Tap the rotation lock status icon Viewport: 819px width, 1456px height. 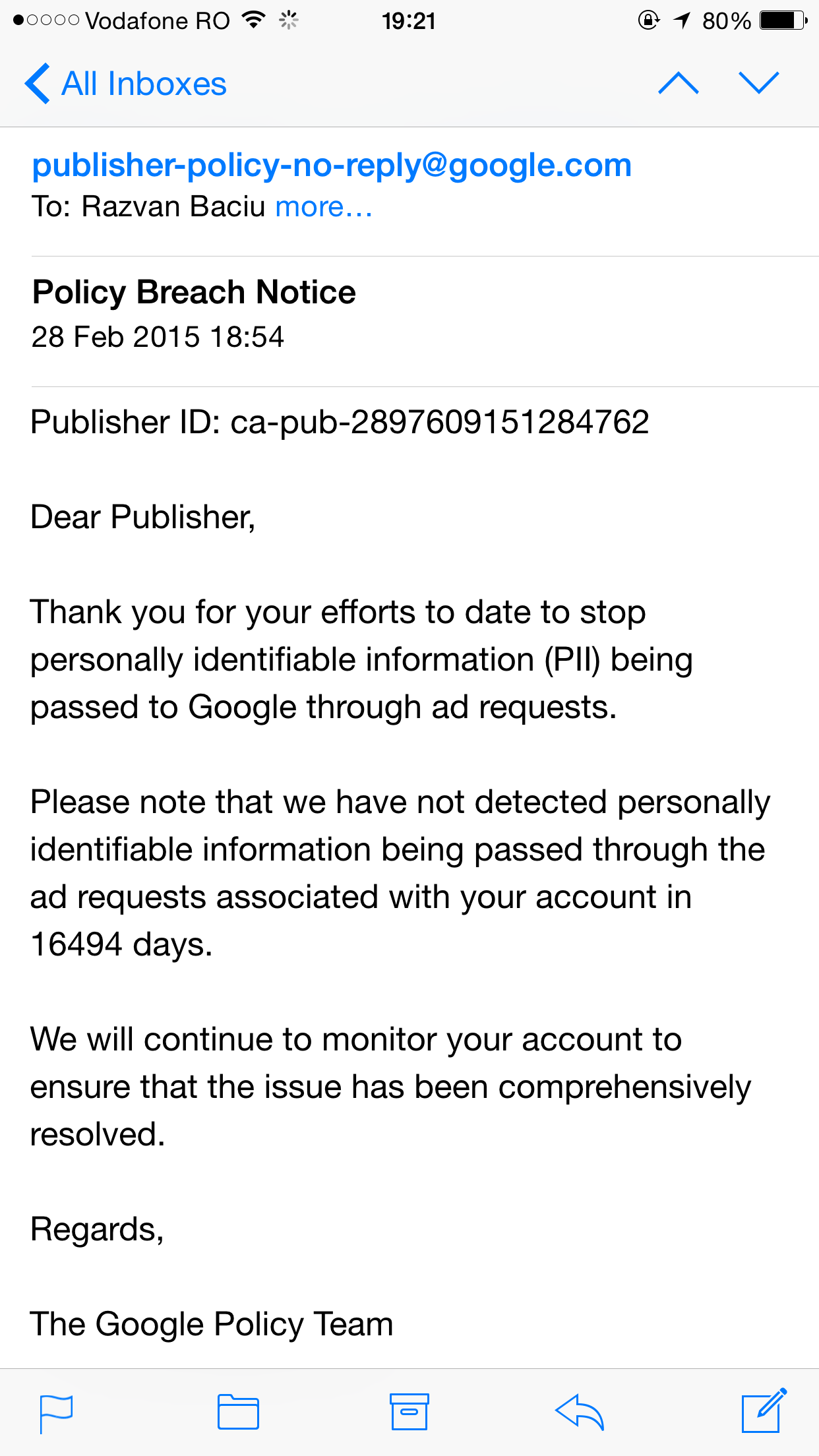(x=648, y=20)
